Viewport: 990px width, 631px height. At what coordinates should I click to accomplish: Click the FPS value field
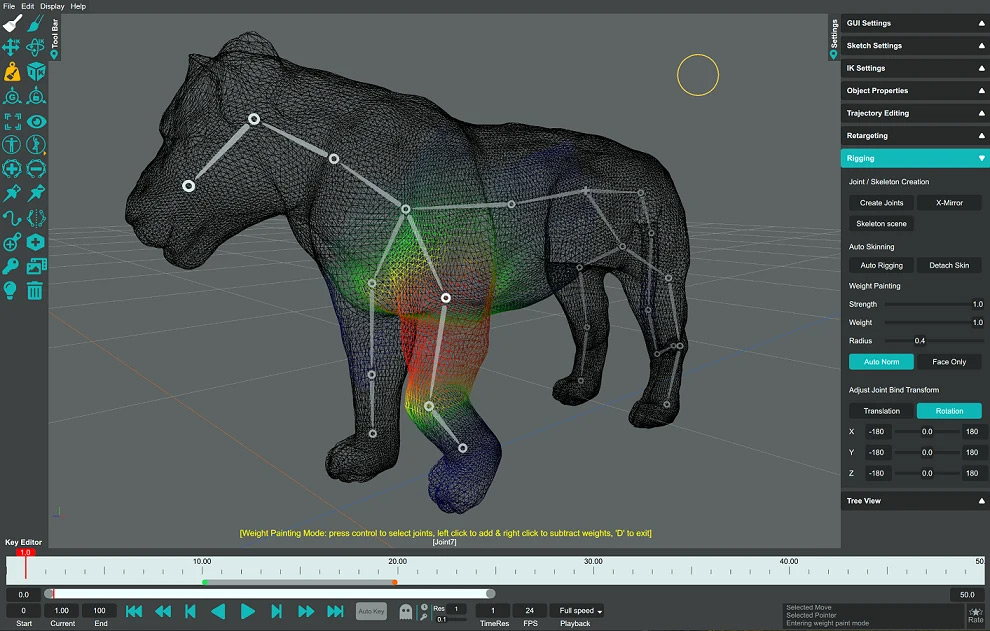coord(530,611)
